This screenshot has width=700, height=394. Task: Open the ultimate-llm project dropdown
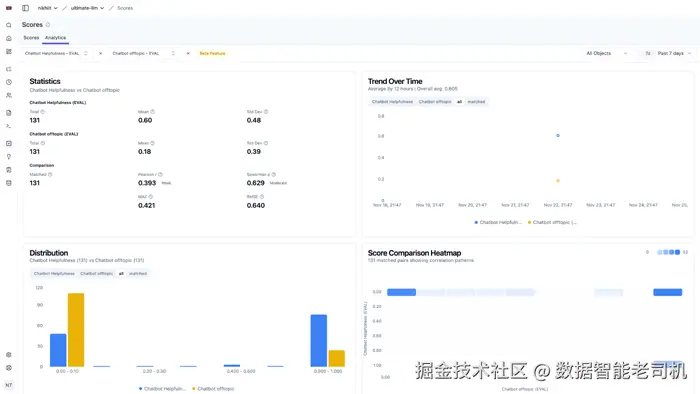point(87,8)
